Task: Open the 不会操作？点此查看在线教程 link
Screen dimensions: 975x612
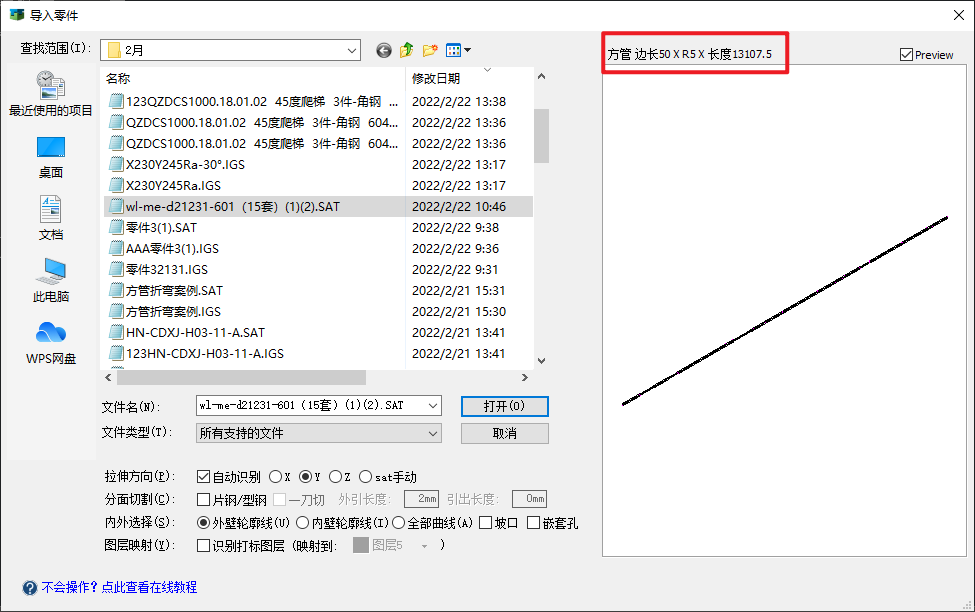Action: [119, 587]
